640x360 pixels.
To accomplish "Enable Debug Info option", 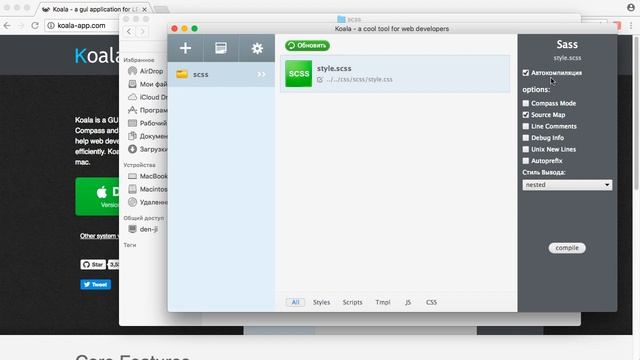I will [x=526, y=138].
